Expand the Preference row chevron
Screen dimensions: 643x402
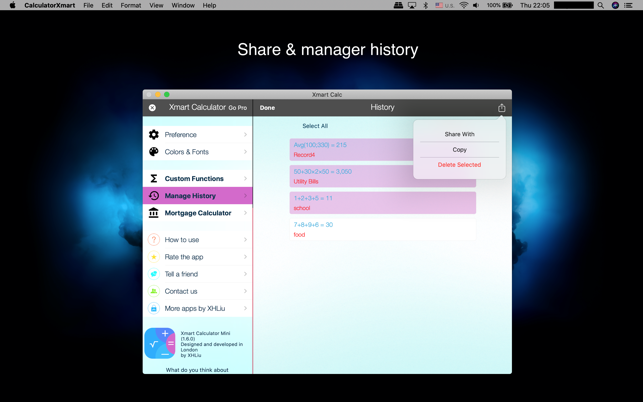pyautogui.click(x=245, y=135)
